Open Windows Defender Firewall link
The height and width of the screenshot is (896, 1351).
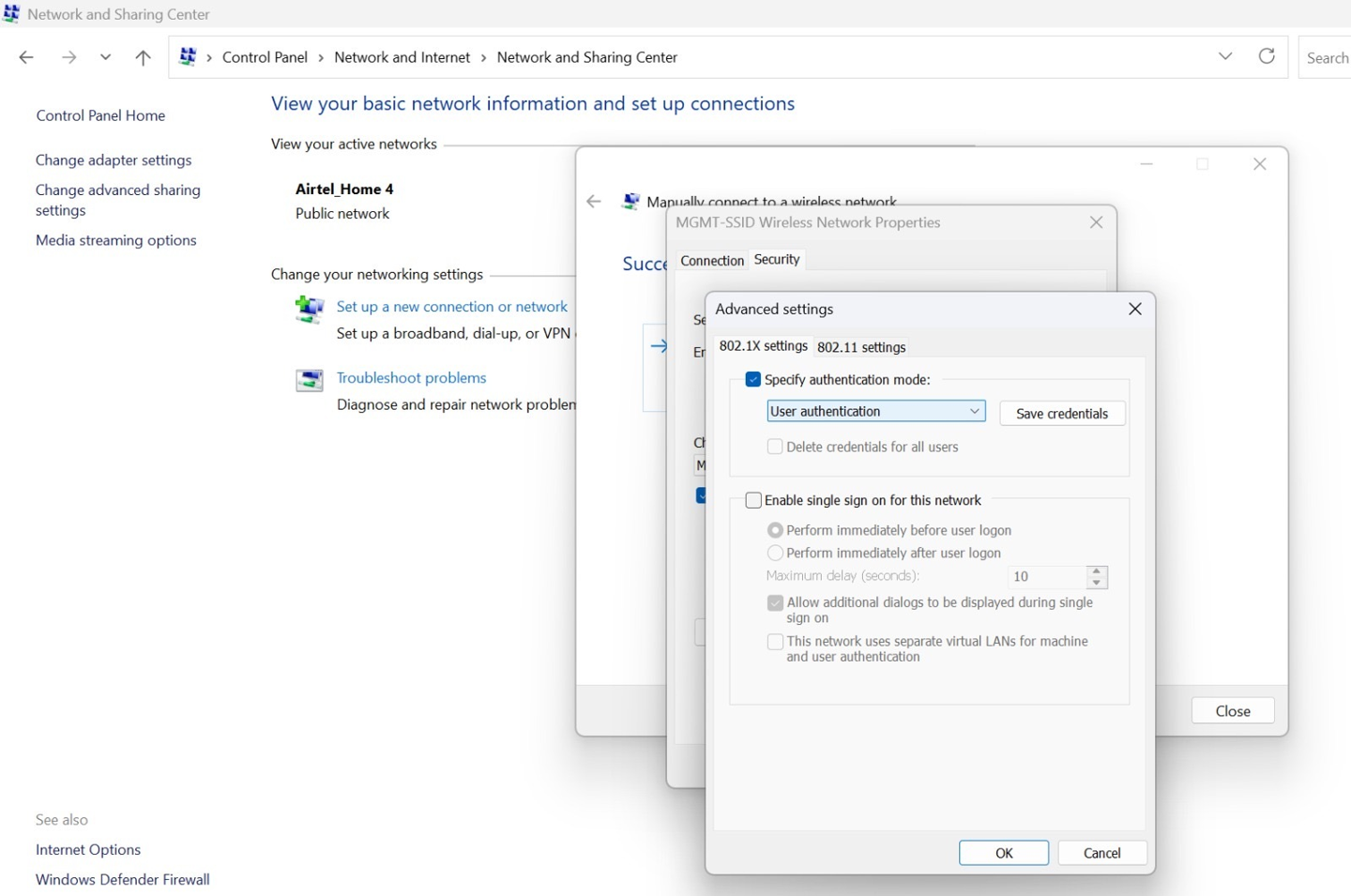coord(122,879)
